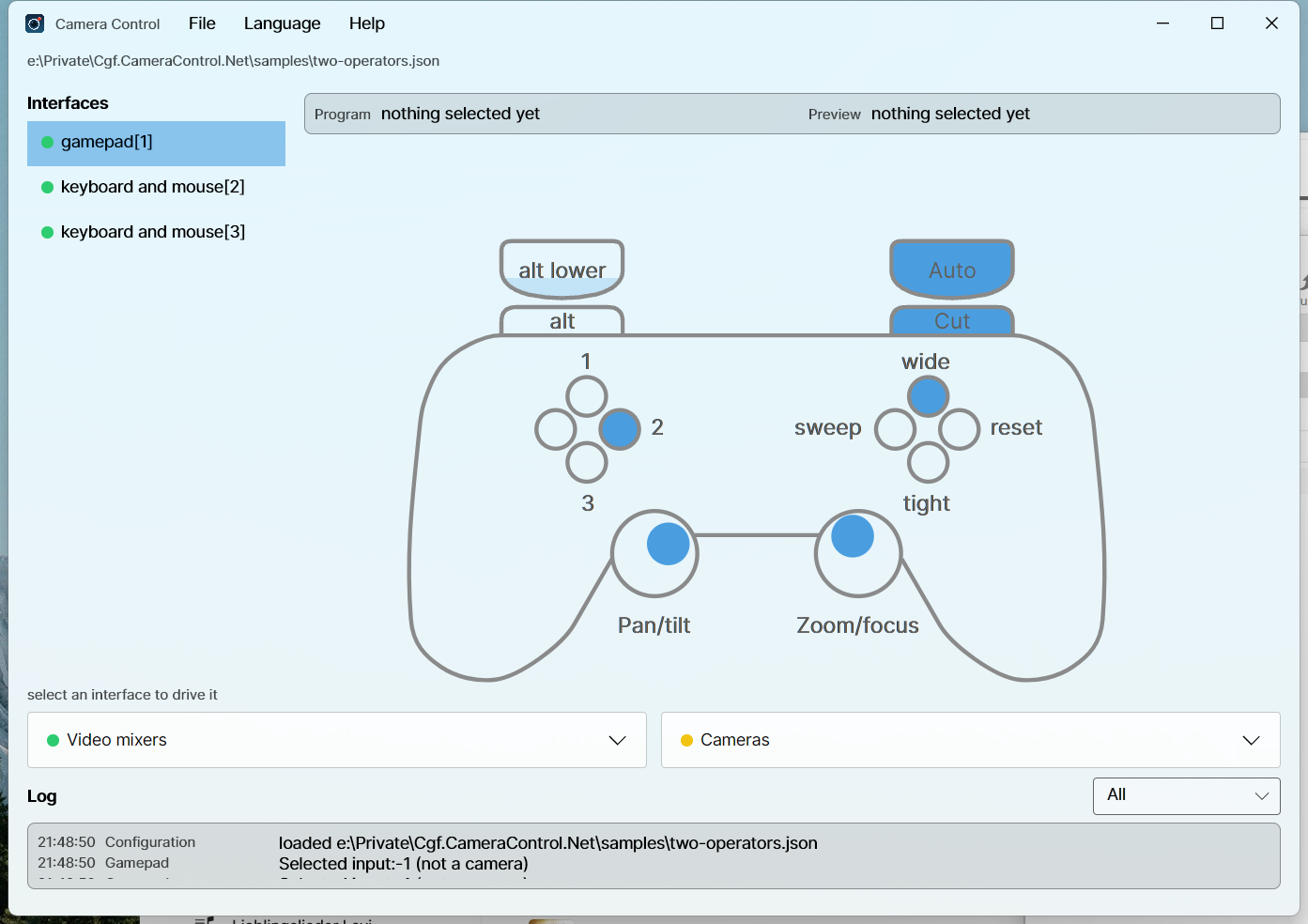Click the loaded two-operators.json log entry

coord(548,843)
